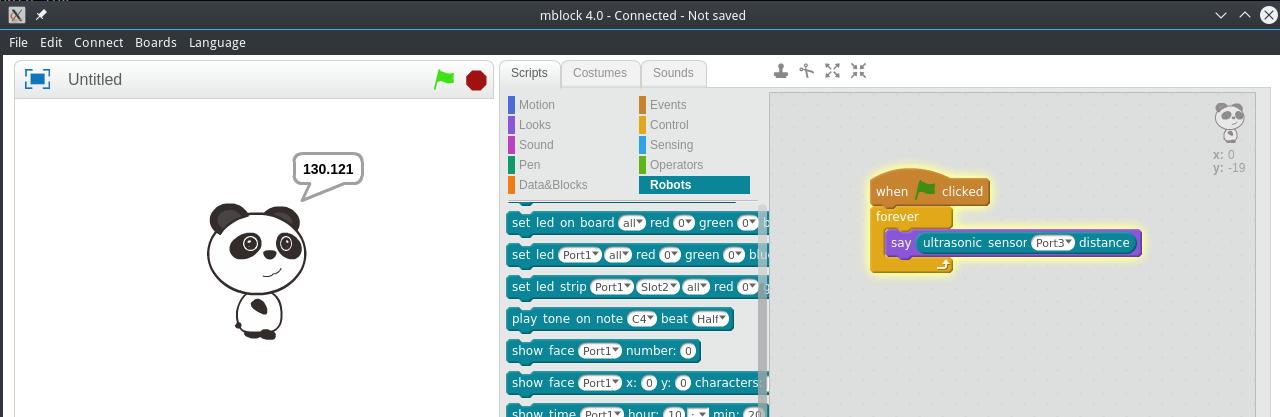Select the Robots block category

point(694,185)
